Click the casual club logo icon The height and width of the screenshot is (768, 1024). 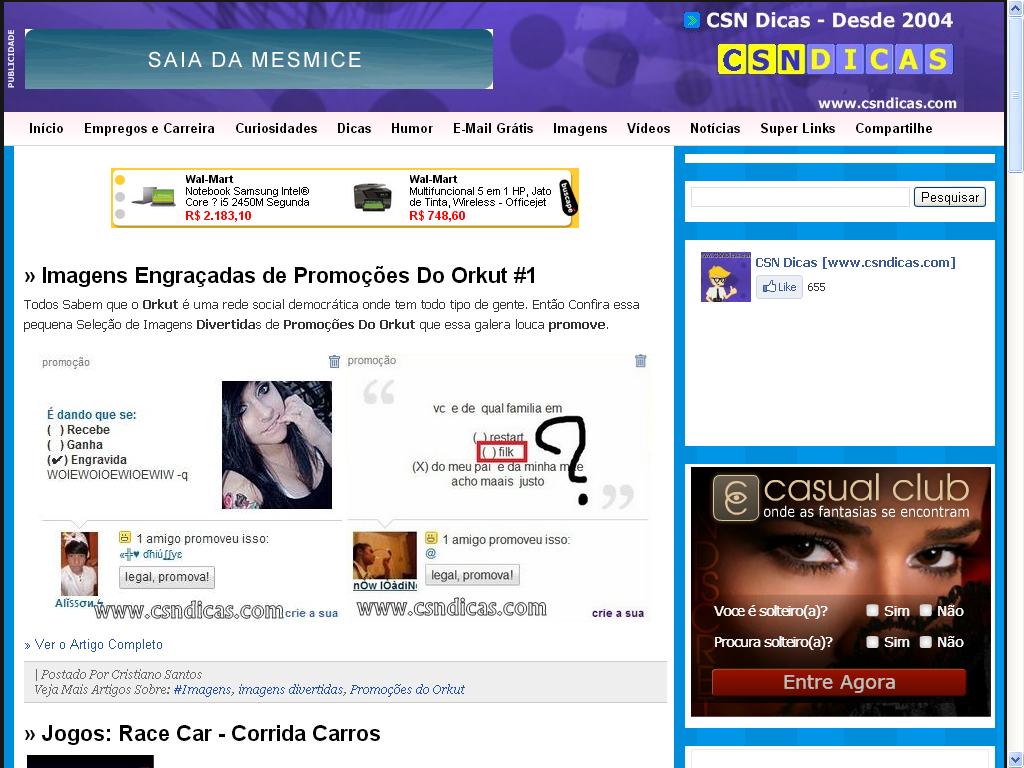point(735,498)
